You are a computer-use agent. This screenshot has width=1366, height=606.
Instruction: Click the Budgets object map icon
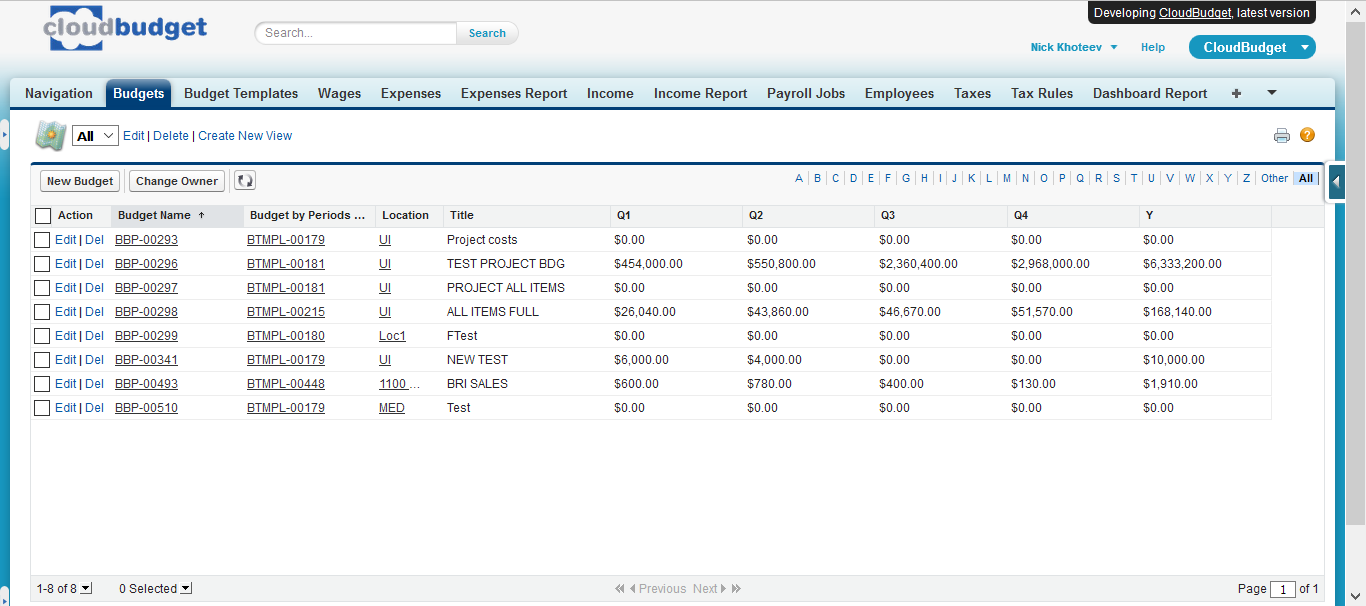point(50,135)
